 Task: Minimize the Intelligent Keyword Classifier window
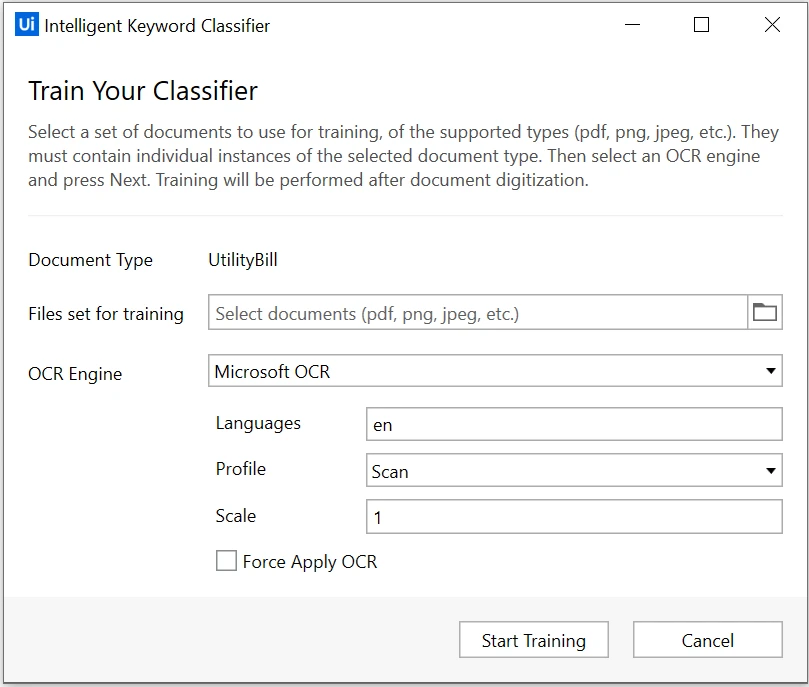tap(632, 24)
